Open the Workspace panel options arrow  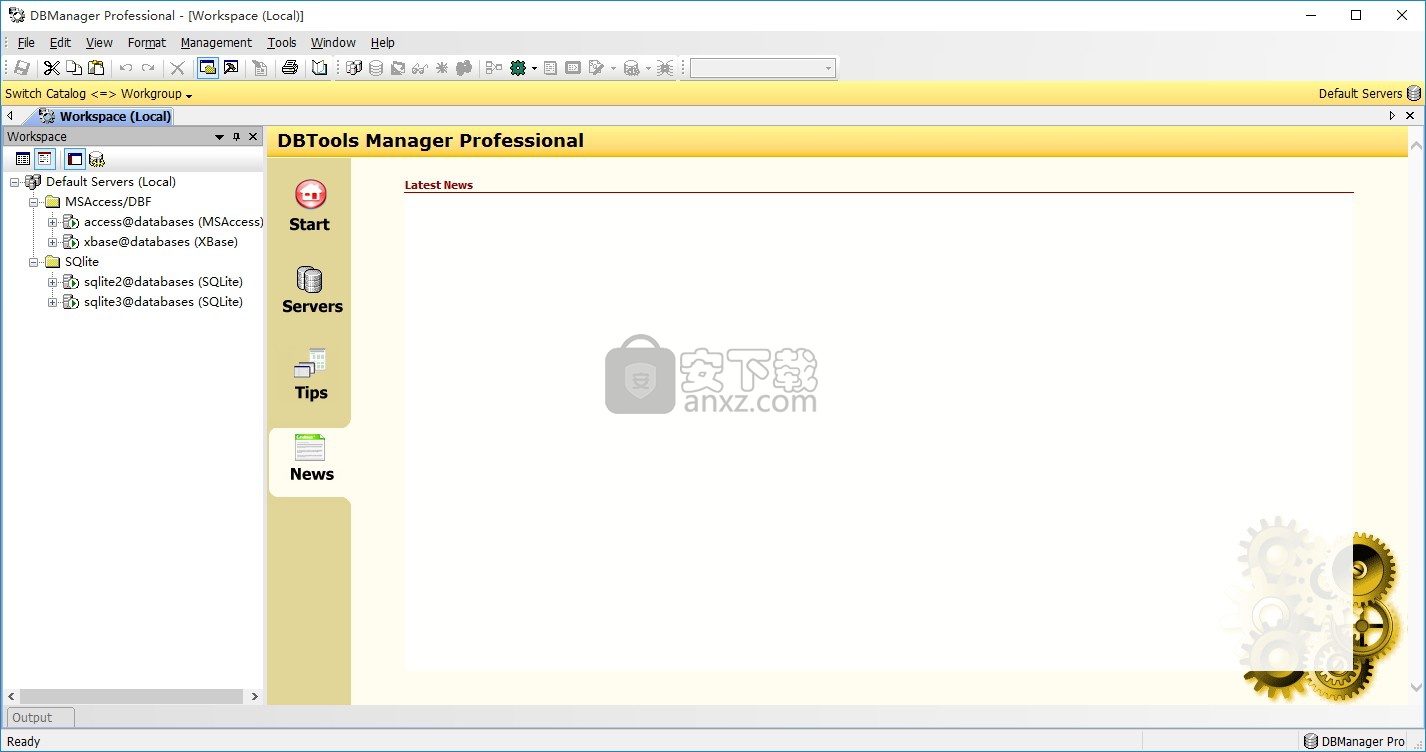tap(220, 137)
